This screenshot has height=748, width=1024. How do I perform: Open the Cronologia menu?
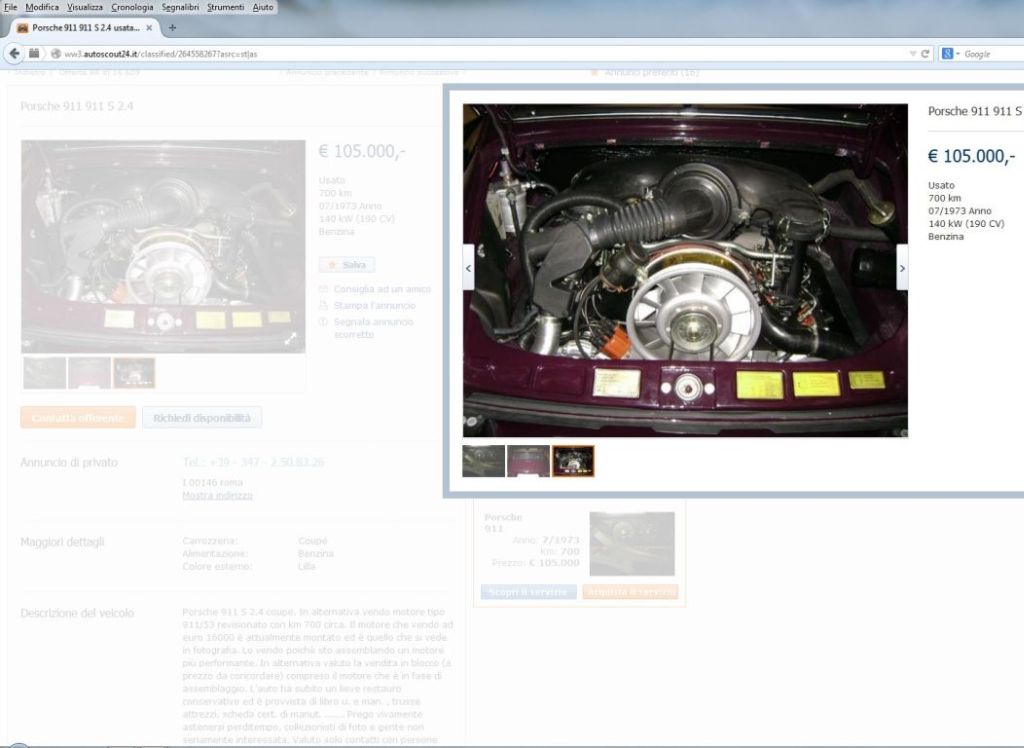(x=132, y=7)
